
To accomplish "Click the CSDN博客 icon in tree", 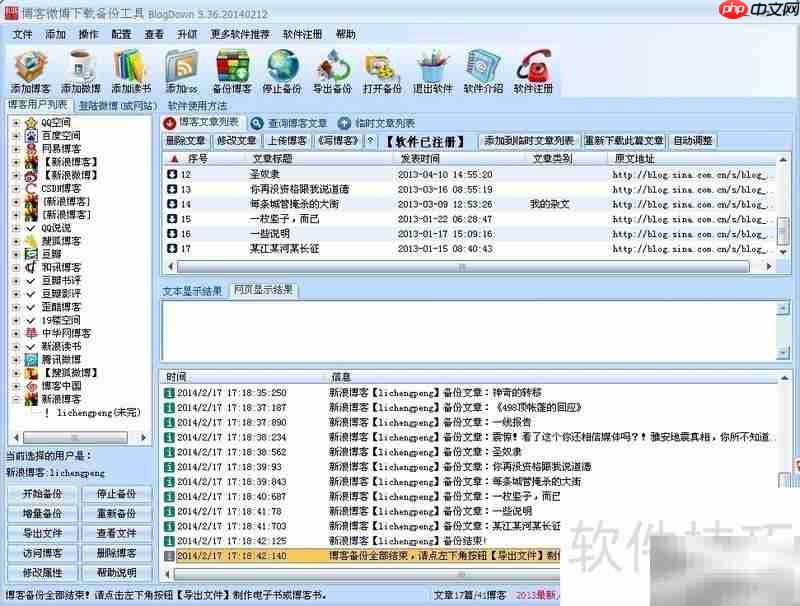I will [32, 189].
